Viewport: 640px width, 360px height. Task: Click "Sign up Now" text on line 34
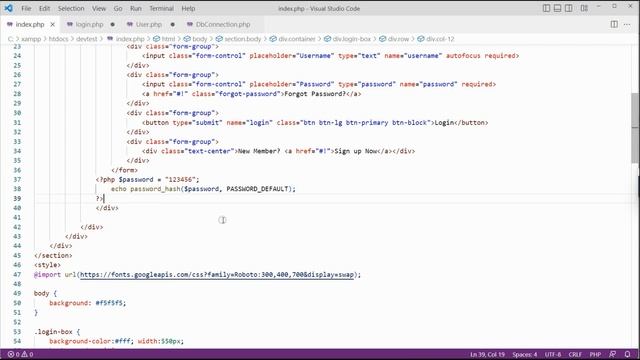coord(356,151)
